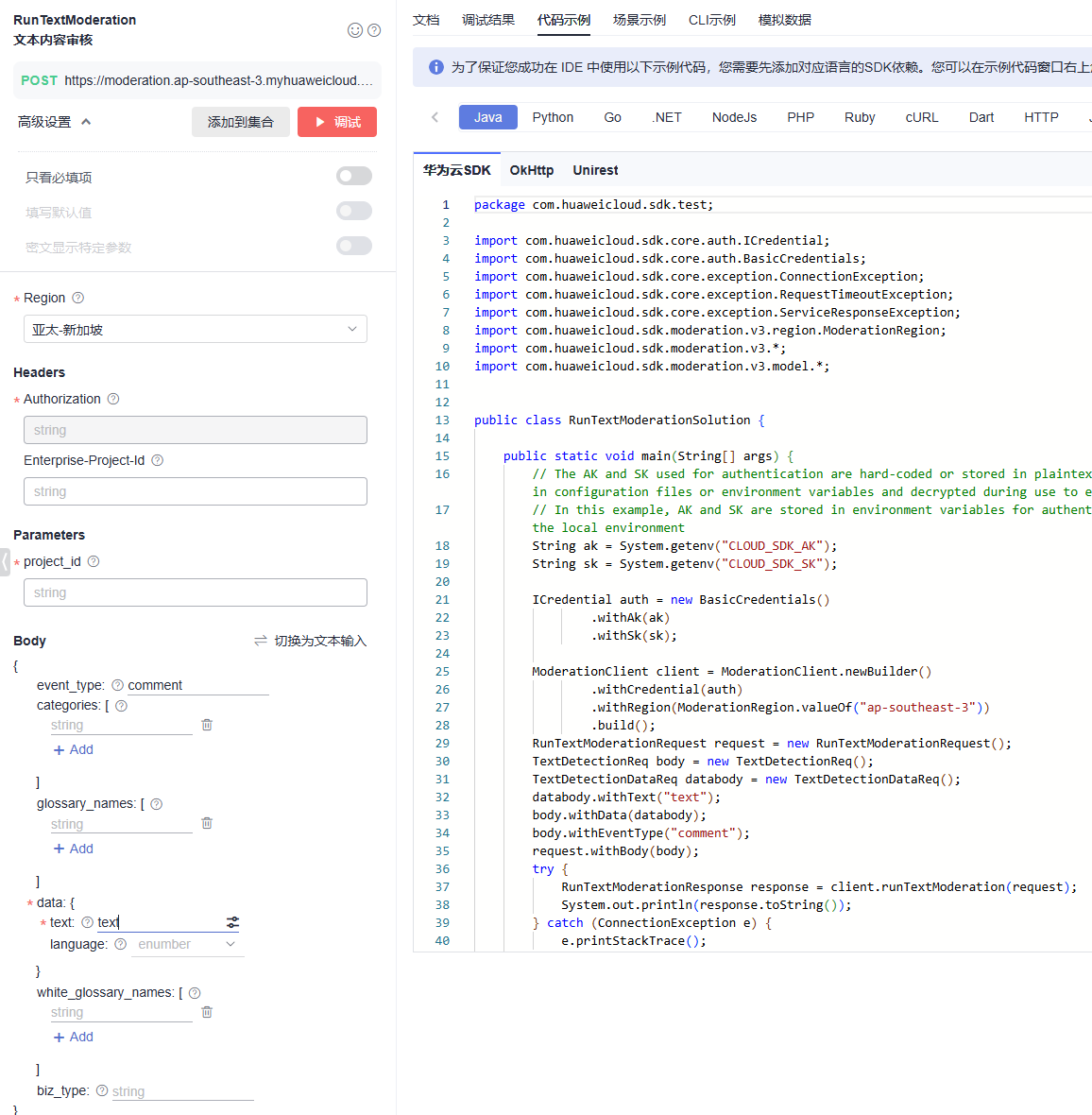Click the 添加到集合 button
This screenshot has height=1115, width=1092.
[x=240, y=122]
